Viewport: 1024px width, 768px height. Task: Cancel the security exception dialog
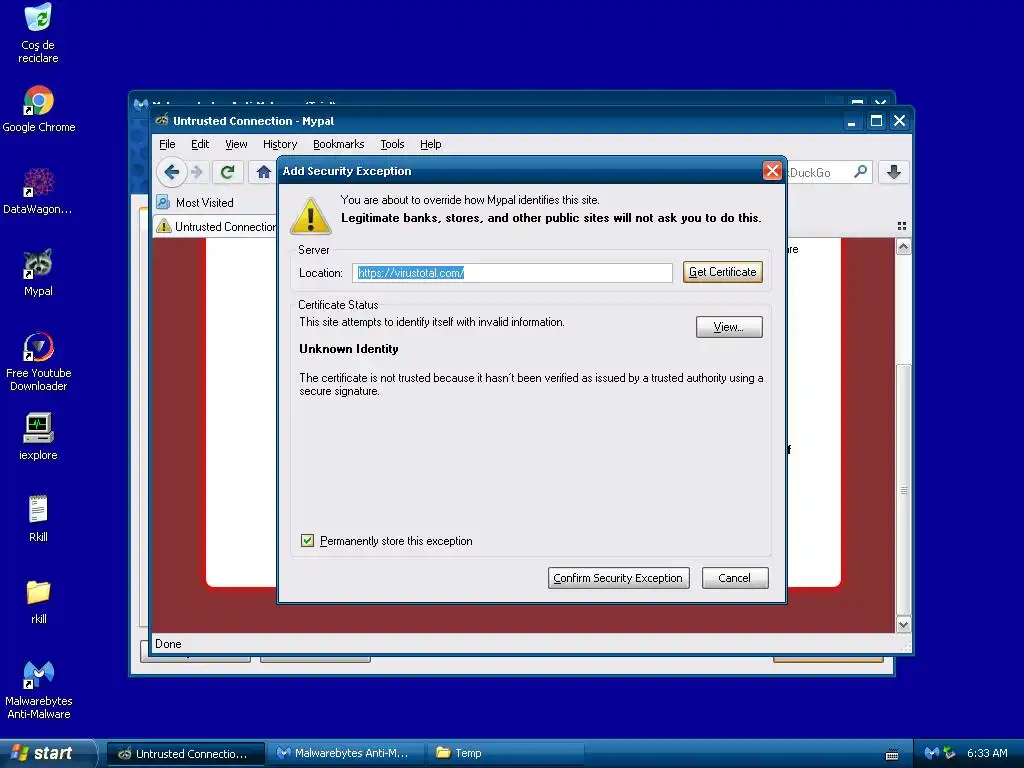tap(735, 578)
